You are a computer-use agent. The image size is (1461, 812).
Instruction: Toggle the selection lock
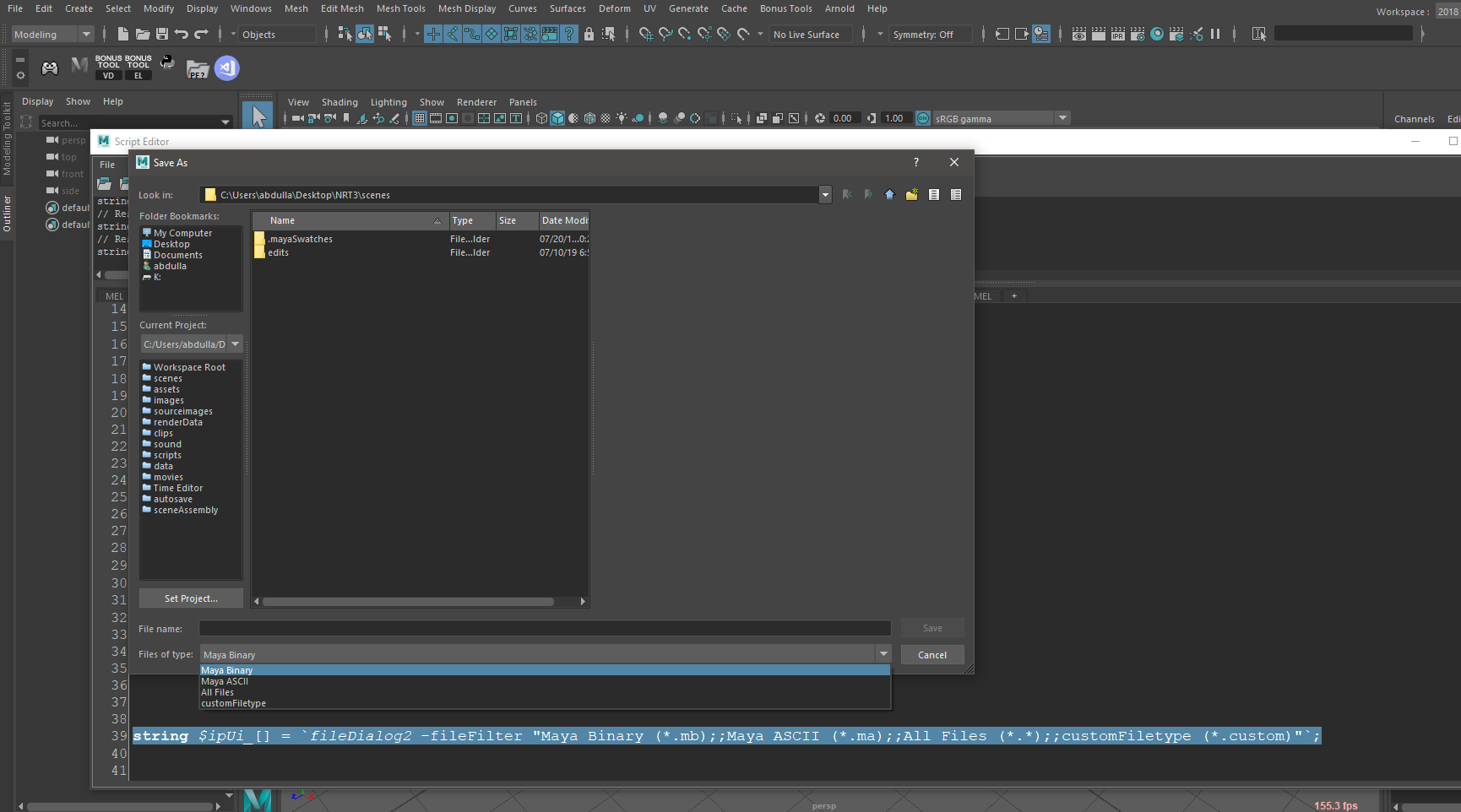(x=589, y=35)
